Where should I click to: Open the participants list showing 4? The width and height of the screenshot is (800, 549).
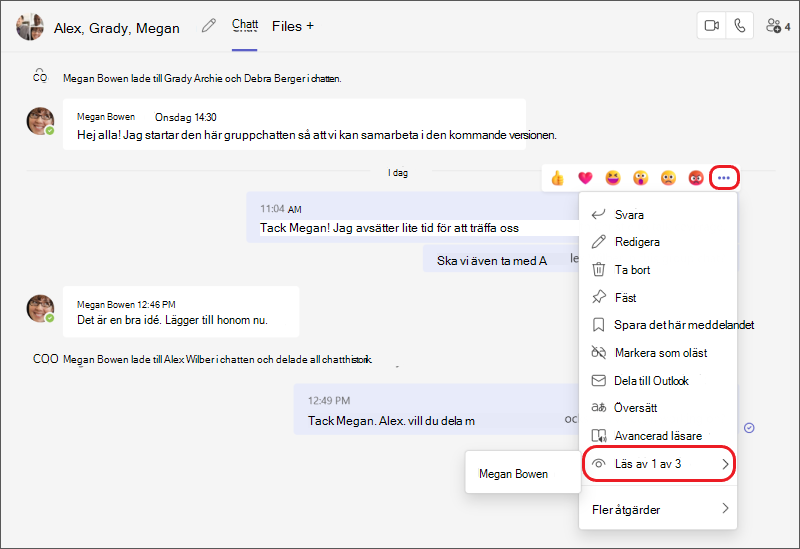tap(778, 26)
